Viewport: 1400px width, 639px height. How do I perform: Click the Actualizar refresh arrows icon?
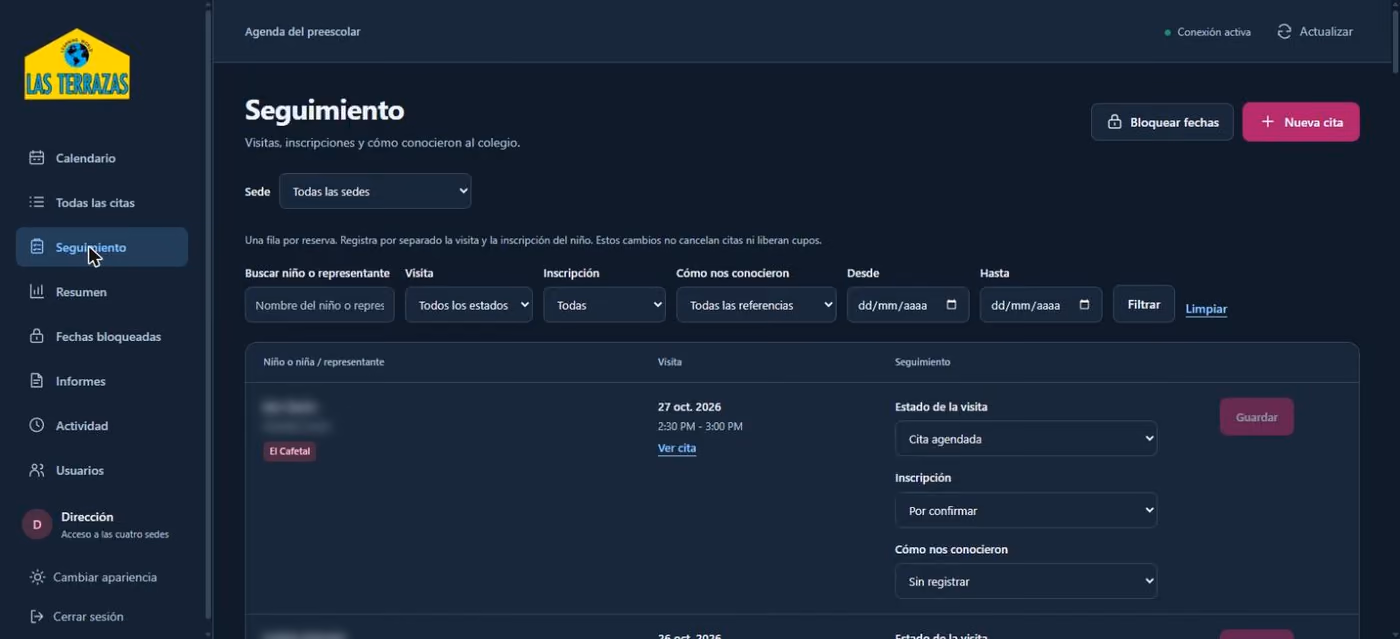(x=1284, y=32)
